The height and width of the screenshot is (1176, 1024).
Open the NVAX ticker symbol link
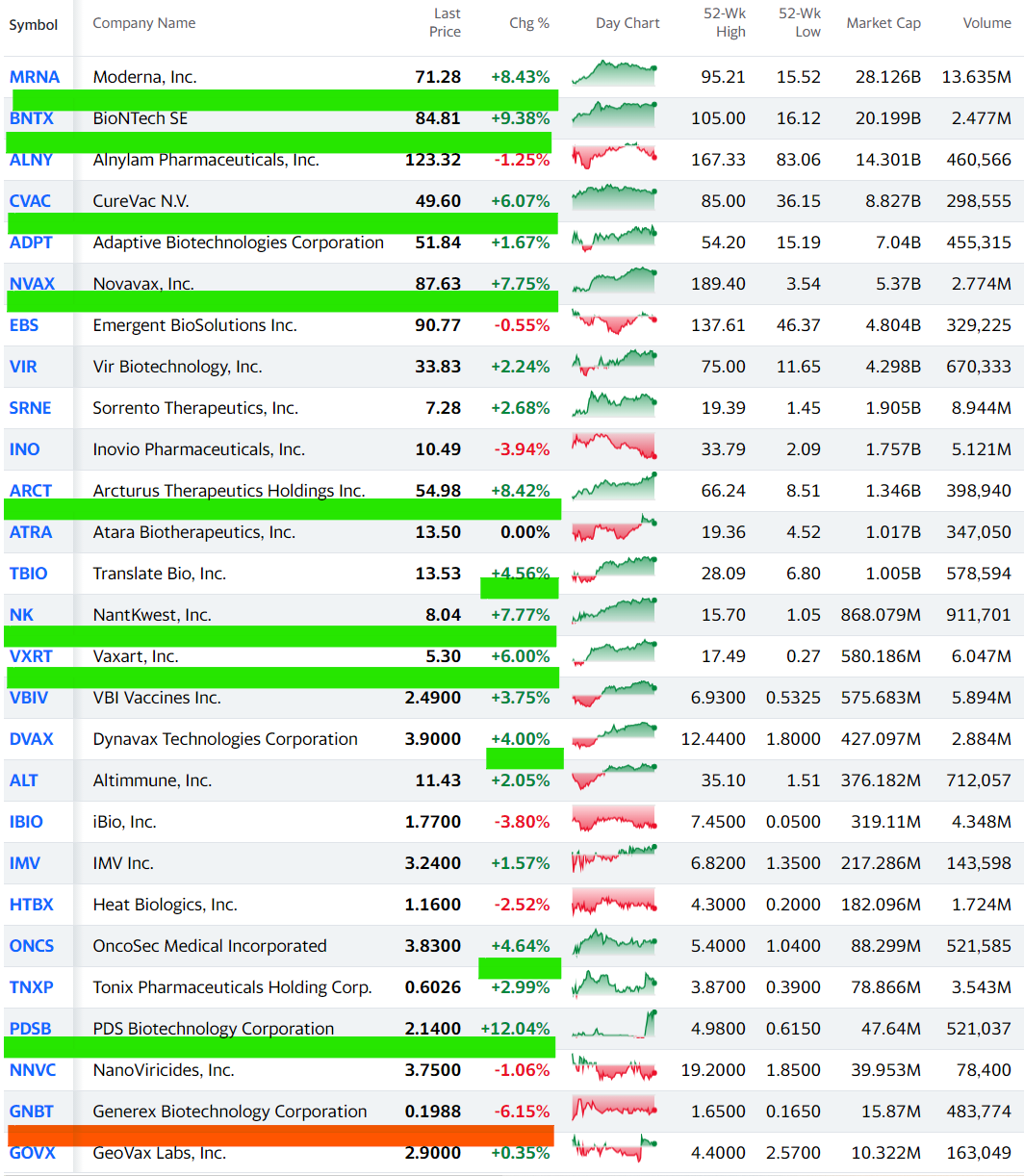(x=33, y=284)
